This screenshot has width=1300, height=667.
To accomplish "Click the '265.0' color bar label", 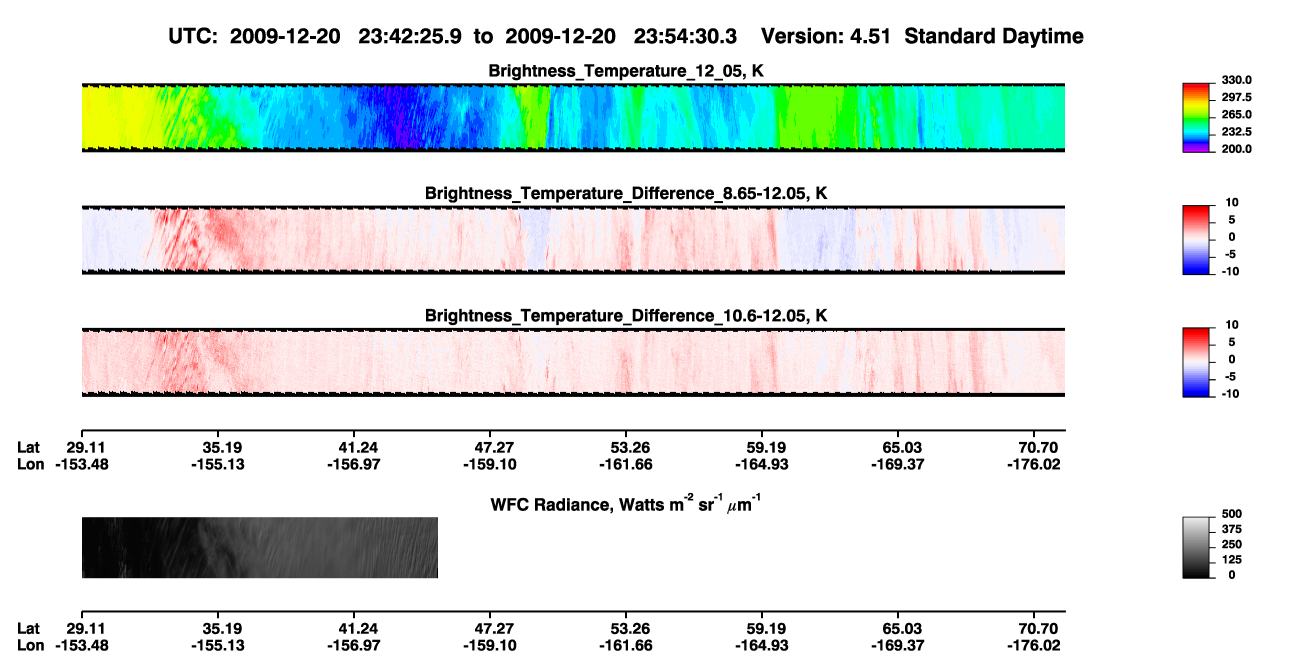I will pyautogui.click(x=1238, y=115).
